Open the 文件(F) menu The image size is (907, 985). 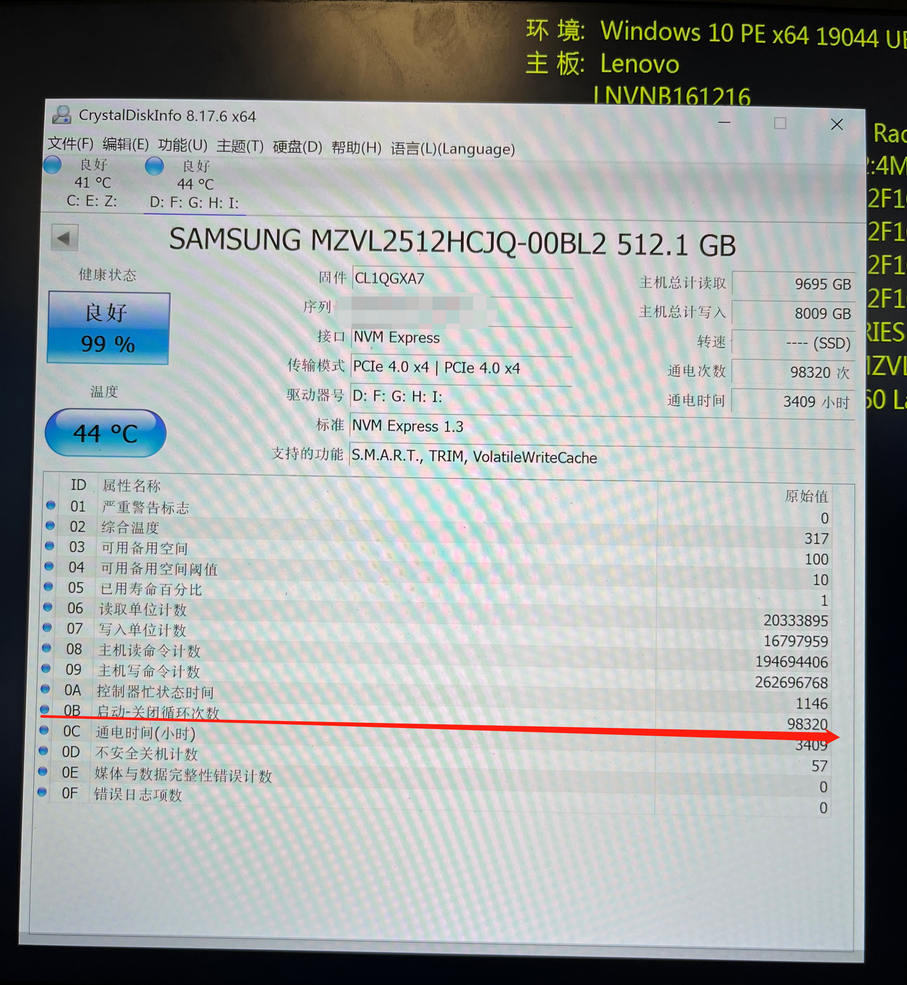tap(70, 144)
